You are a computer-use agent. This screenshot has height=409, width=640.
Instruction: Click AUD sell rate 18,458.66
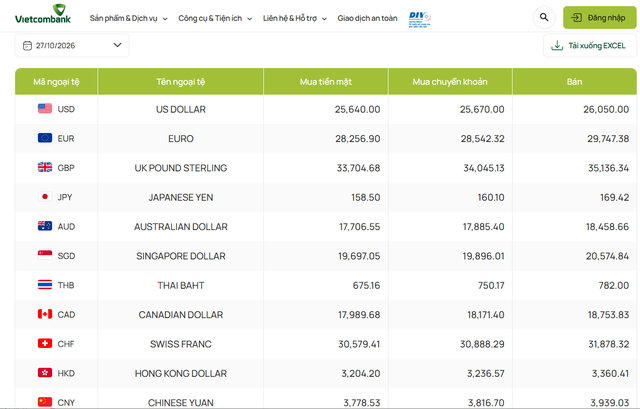pyautogui.click(x=607, y=227)
